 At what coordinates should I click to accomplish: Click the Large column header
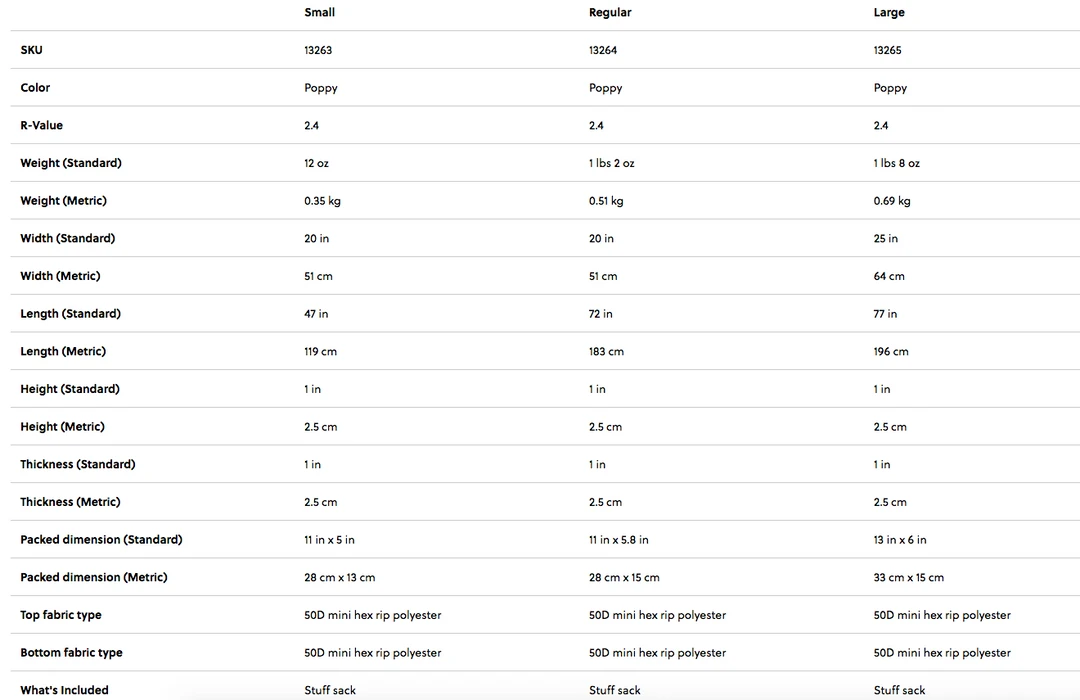[888, 13]
